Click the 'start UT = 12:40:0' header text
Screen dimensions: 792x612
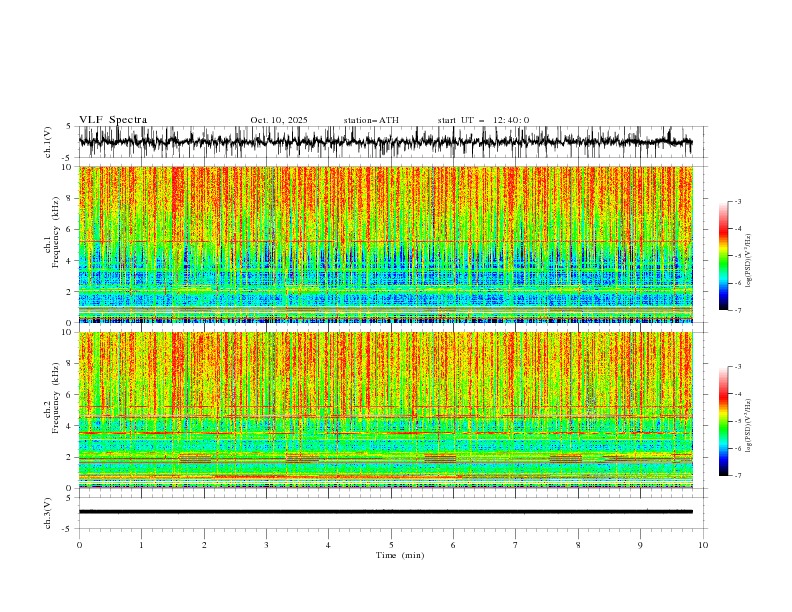pos(483,120)
